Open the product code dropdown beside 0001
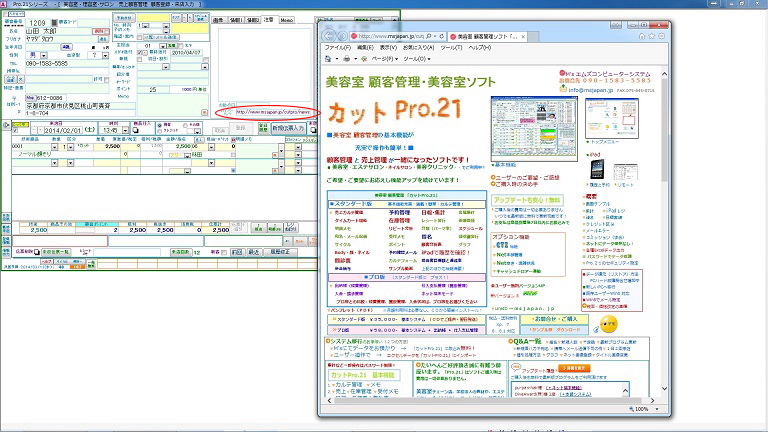The image size is (768, 432). (x=54, y=147)
